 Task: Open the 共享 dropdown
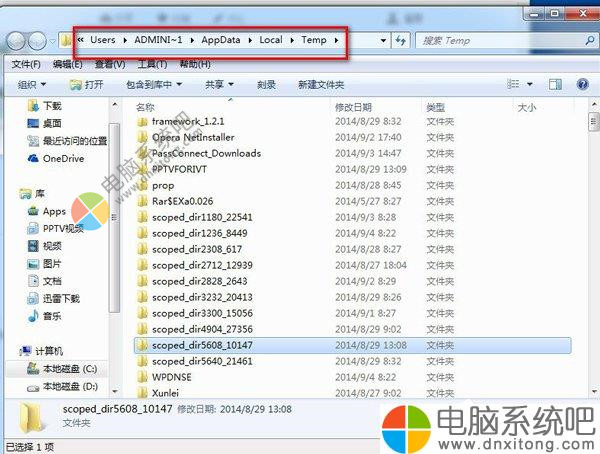point(218,85)
